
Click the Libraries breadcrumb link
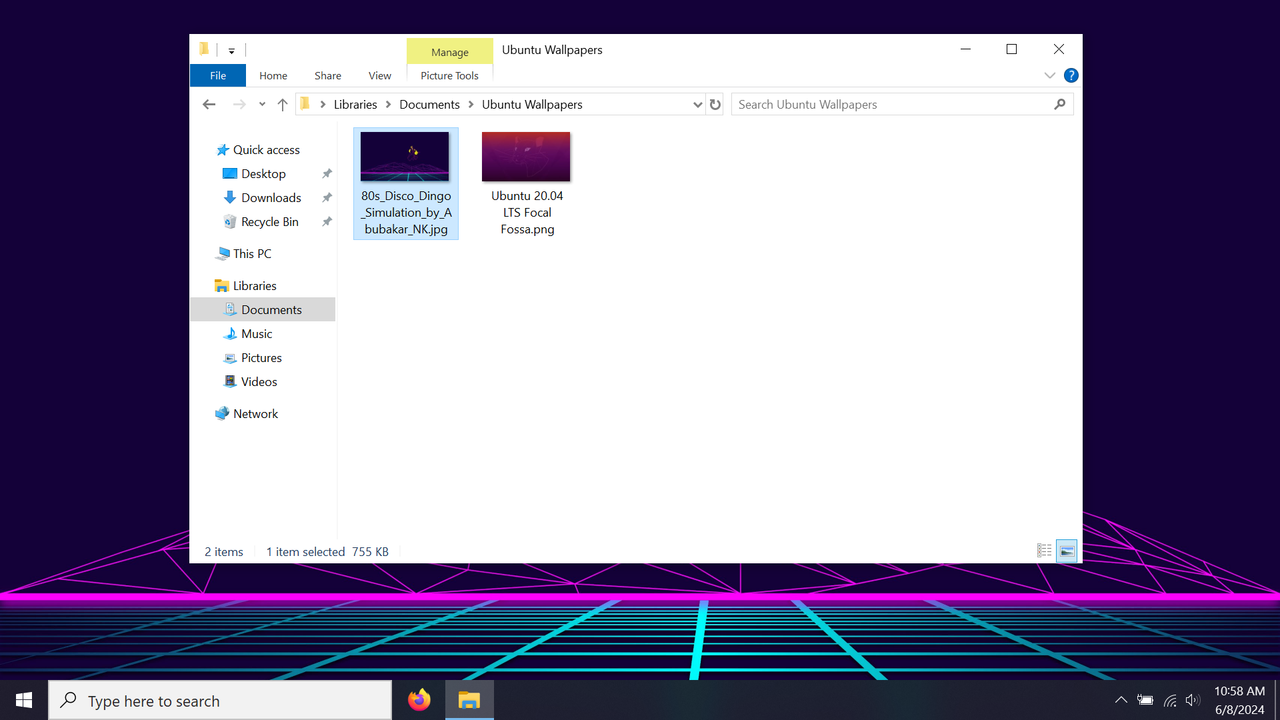tap(355, 104)
